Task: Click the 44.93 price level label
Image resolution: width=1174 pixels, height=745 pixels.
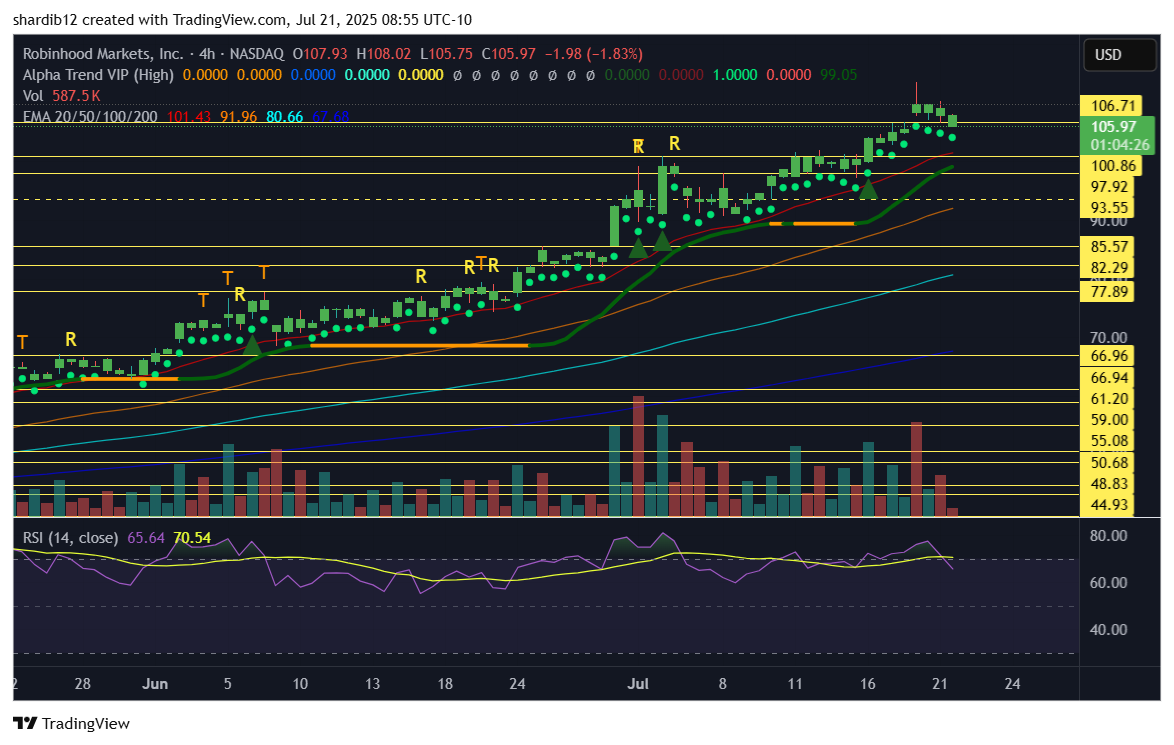Action: [x=1109, y=505]
